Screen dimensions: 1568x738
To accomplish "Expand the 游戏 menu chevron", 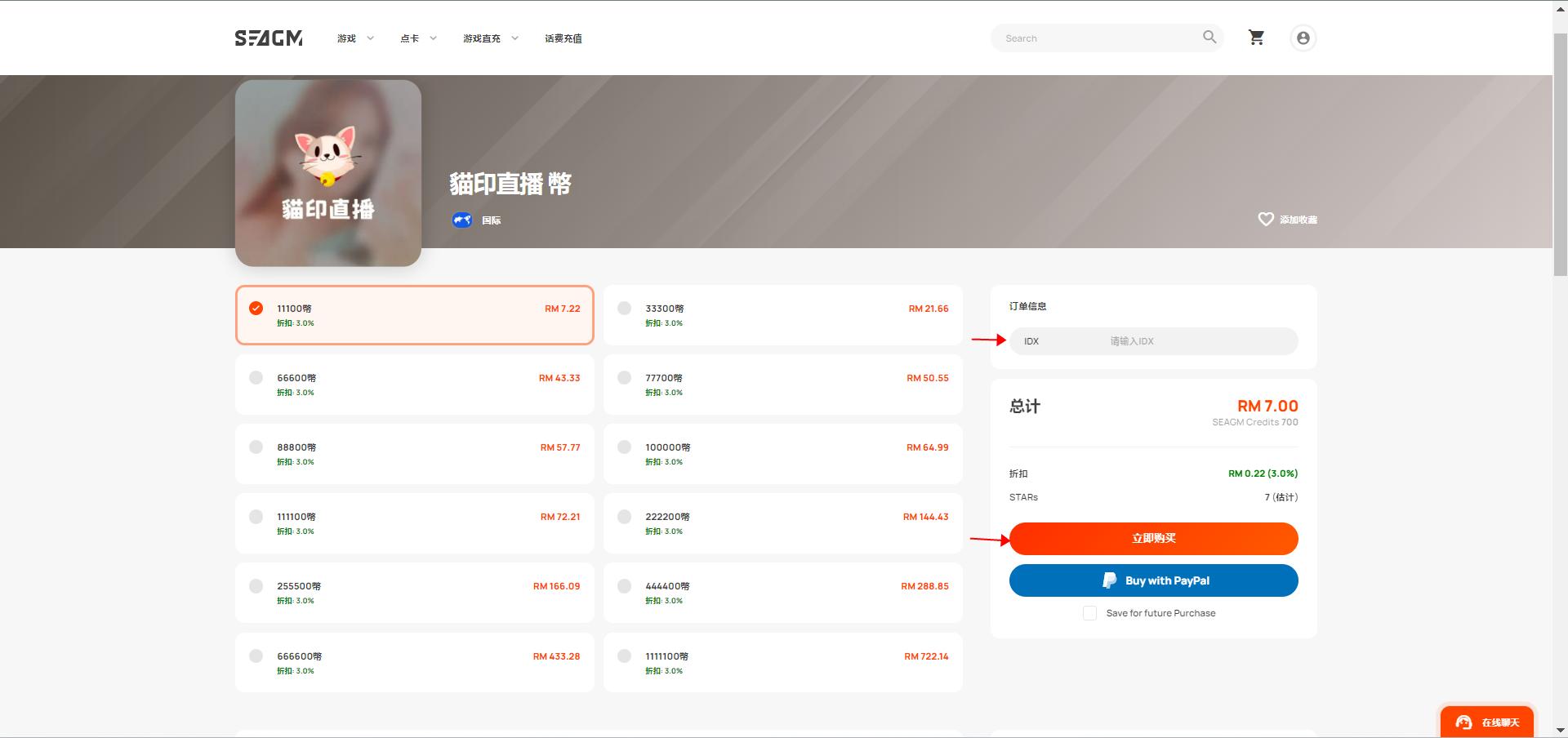I will pyautogui.click(x=370, y=38).
